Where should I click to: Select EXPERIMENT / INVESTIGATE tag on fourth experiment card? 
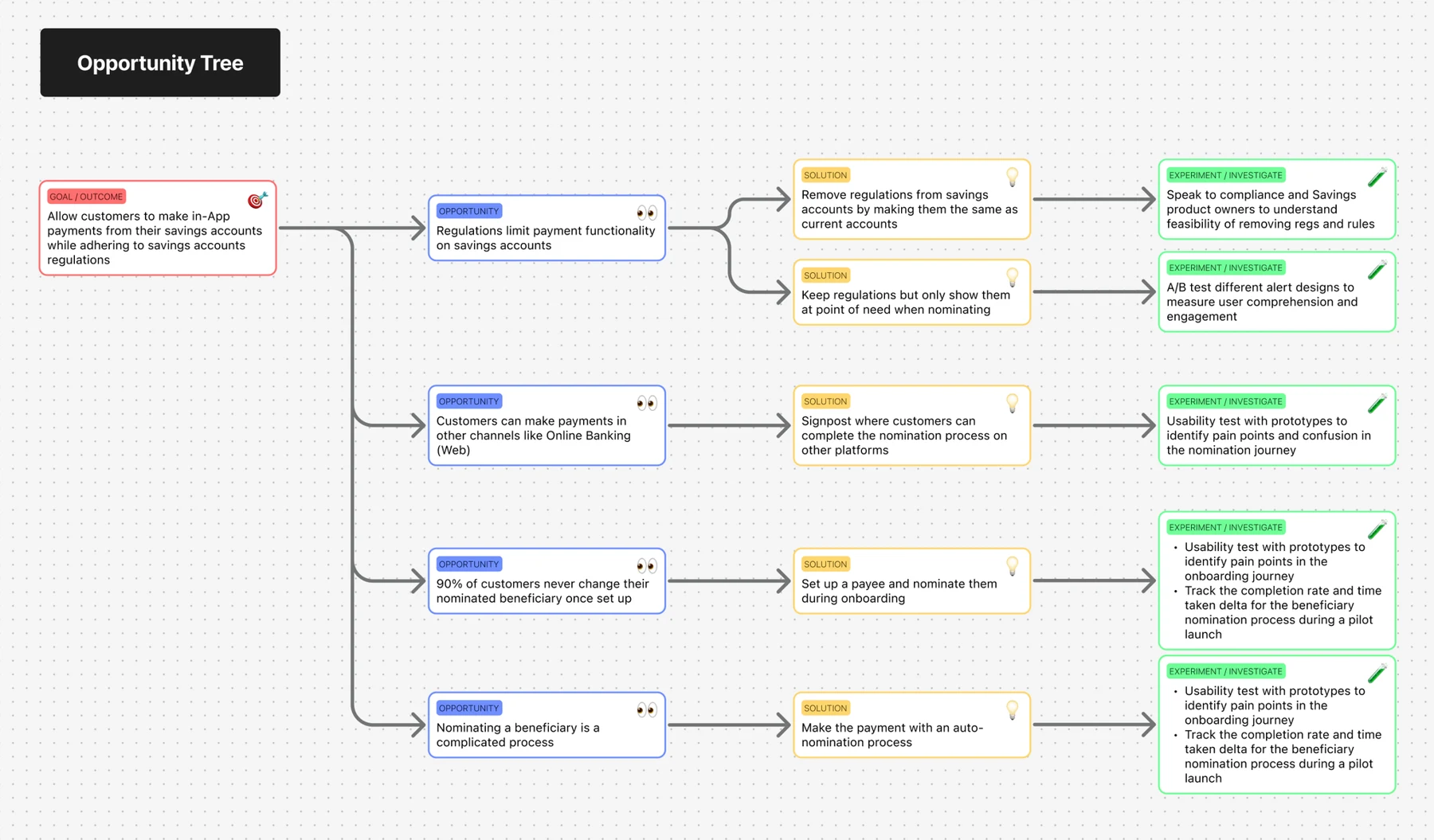(1226, 527)
